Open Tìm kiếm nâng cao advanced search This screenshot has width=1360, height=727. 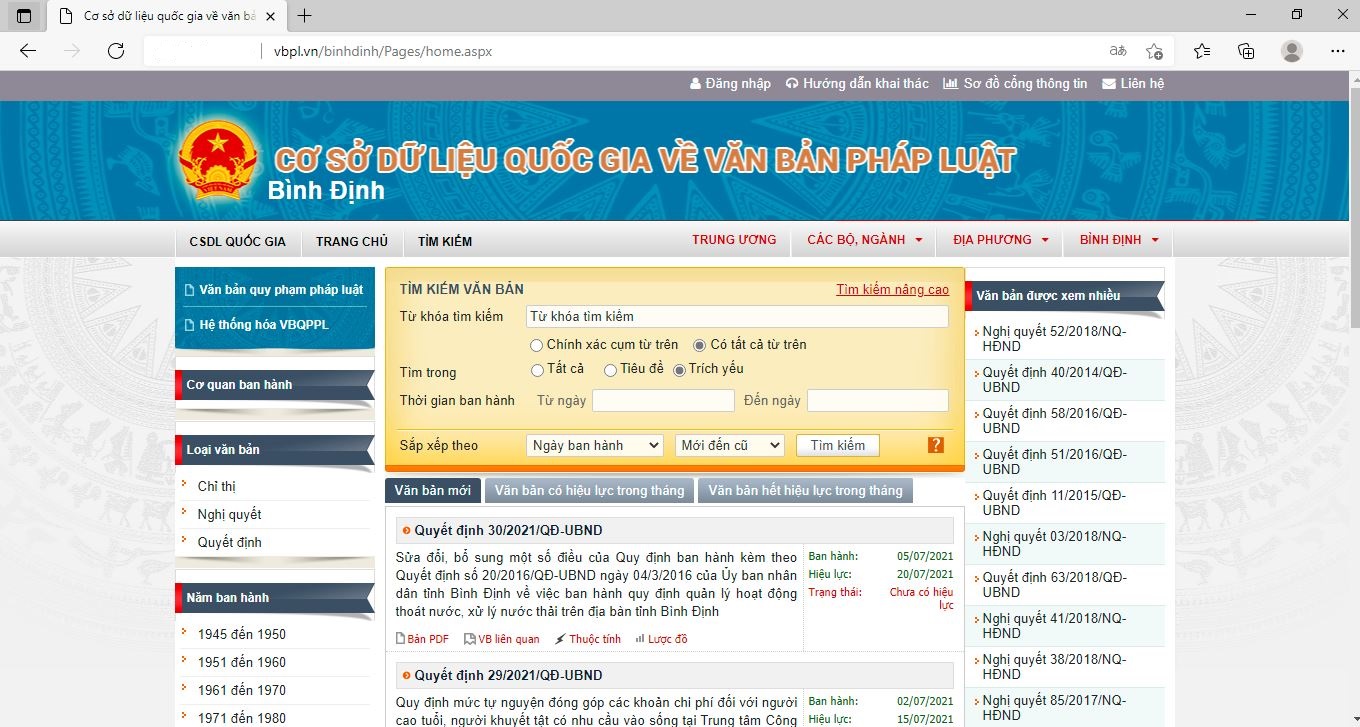pos(893,289)
